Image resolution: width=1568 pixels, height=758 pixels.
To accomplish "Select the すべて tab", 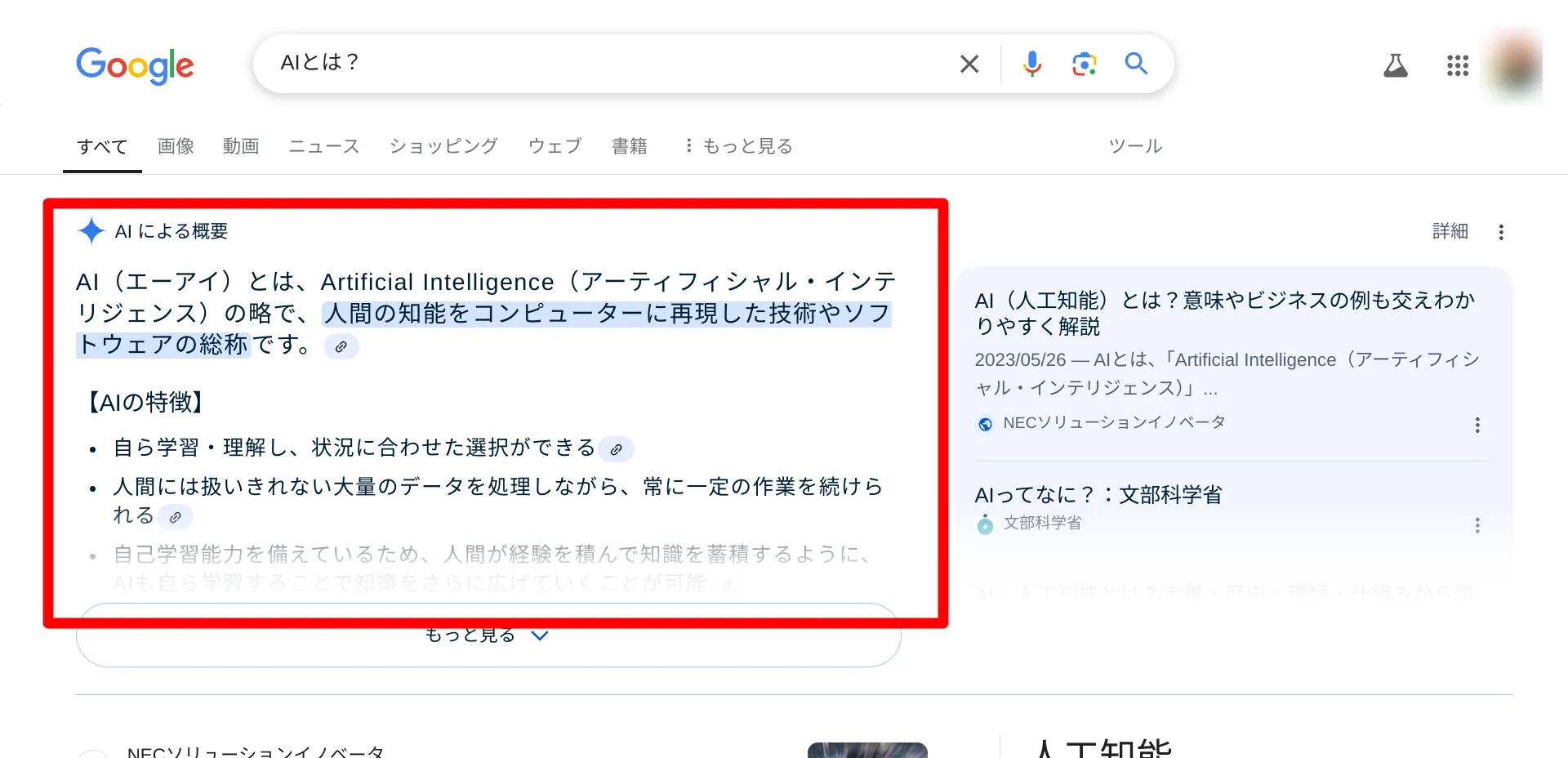I will [x=102, y=146].
